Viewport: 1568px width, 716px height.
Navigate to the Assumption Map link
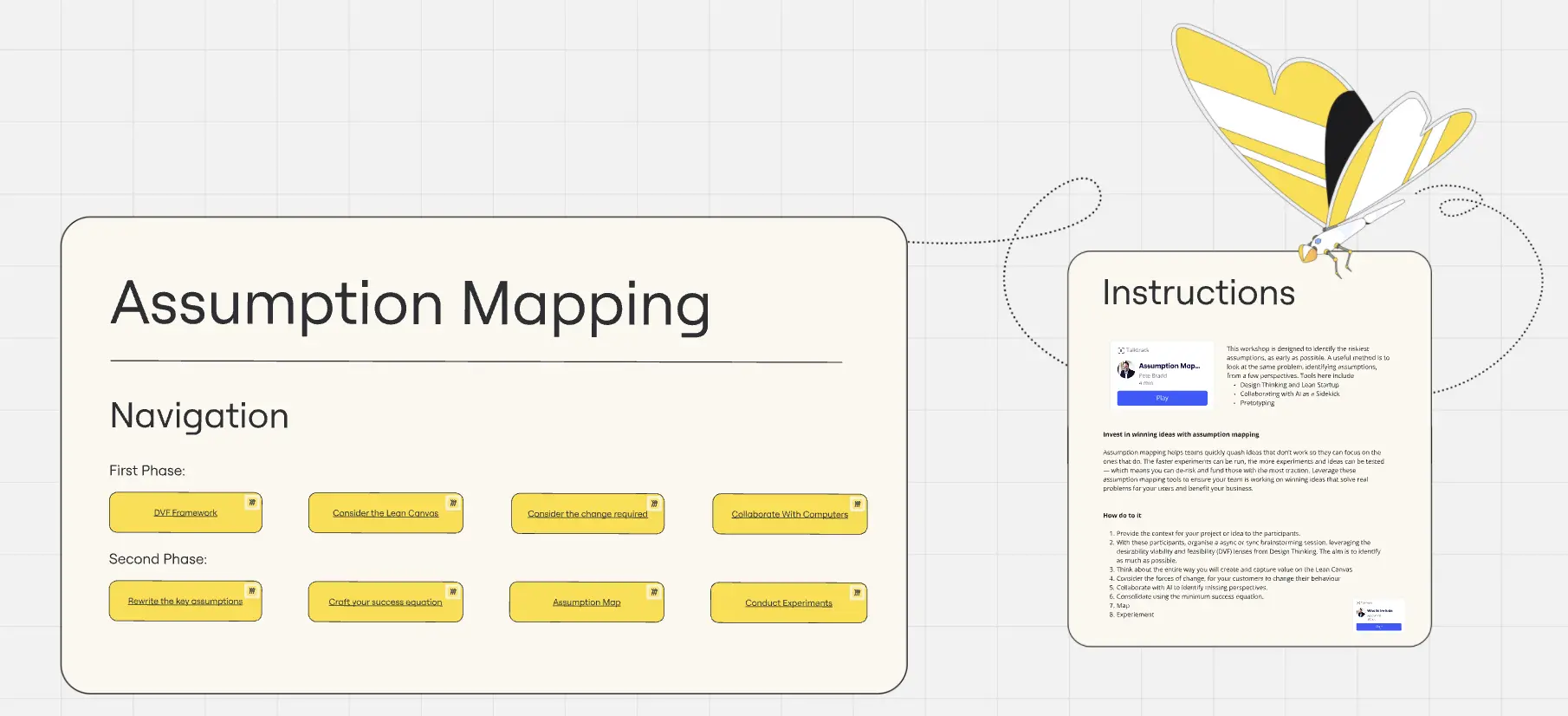[586, 602]
